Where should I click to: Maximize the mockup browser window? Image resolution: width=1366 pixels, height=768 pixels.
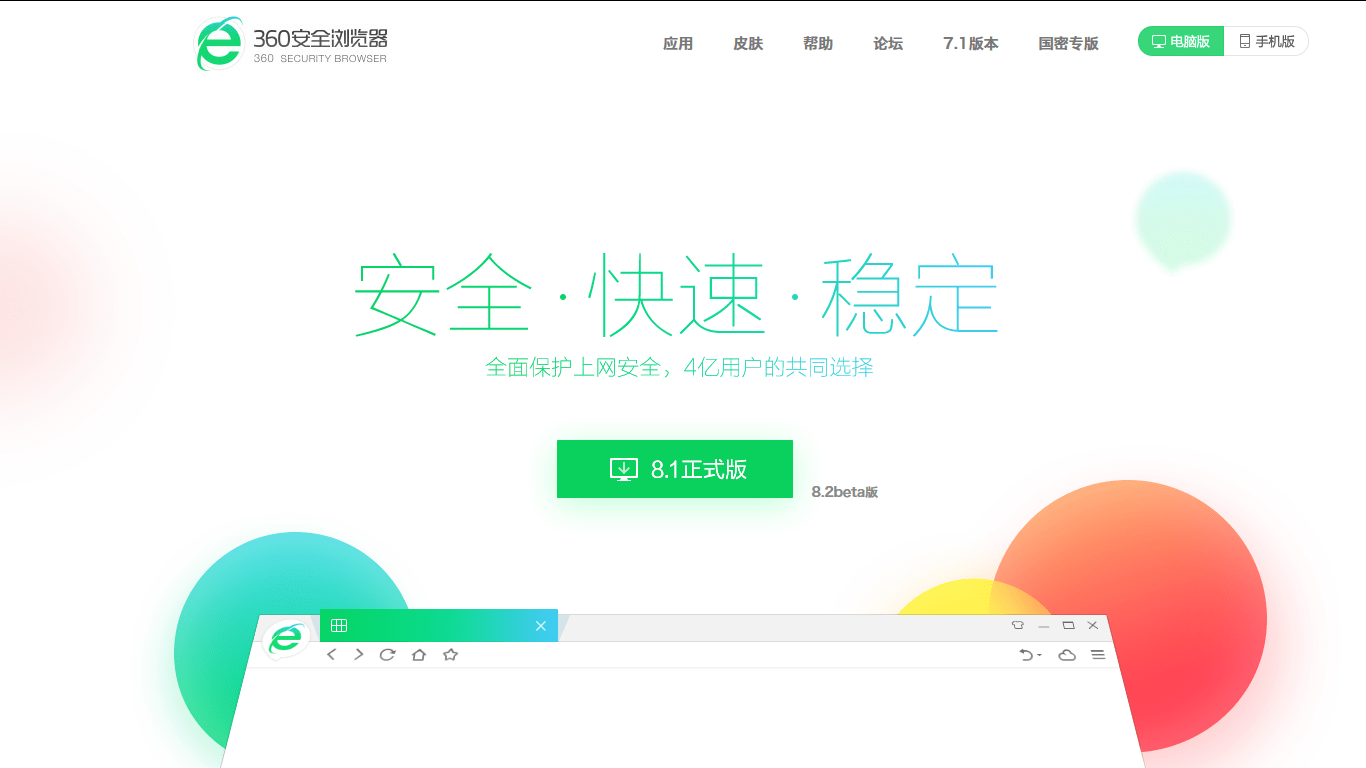coord(1068,625)
